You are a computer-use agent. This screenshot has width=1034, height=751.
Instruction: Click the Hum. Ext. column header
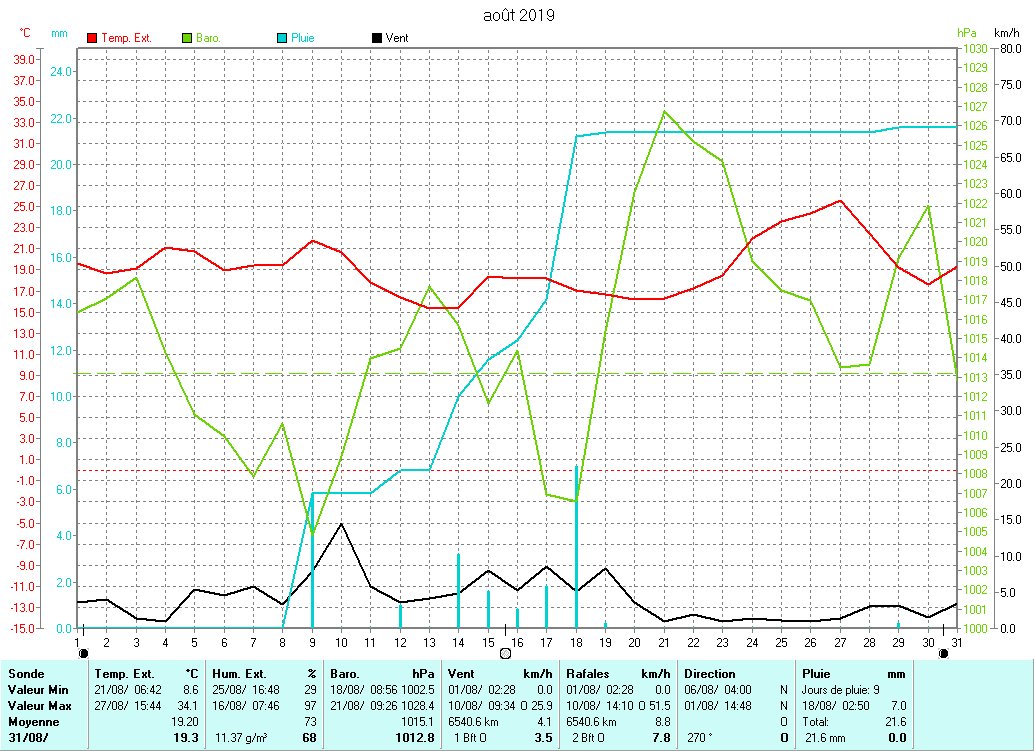click(241, 674)
